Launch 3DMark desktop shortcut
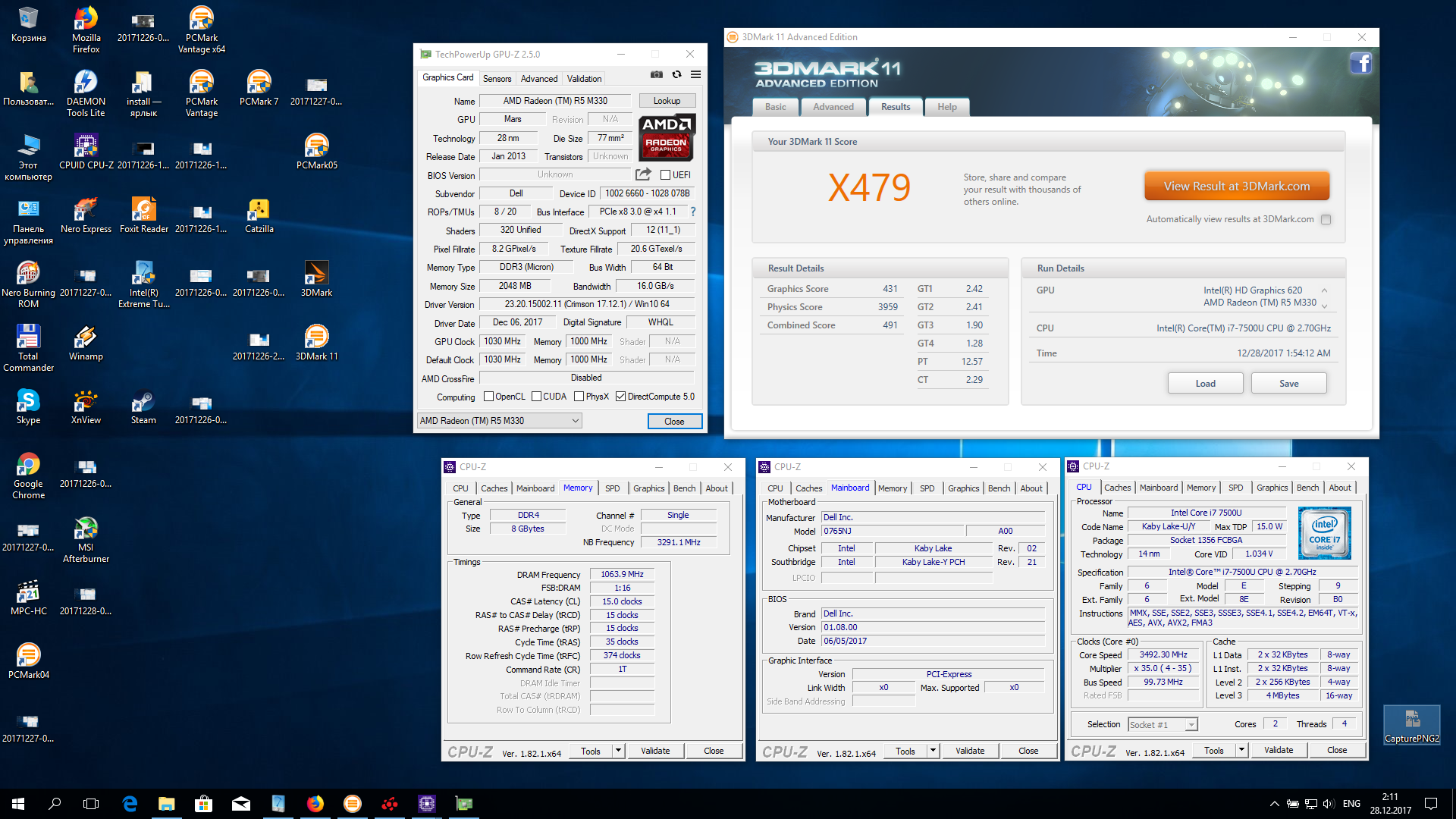Screen dimensions: 1456x819 [x=316, y=279]
